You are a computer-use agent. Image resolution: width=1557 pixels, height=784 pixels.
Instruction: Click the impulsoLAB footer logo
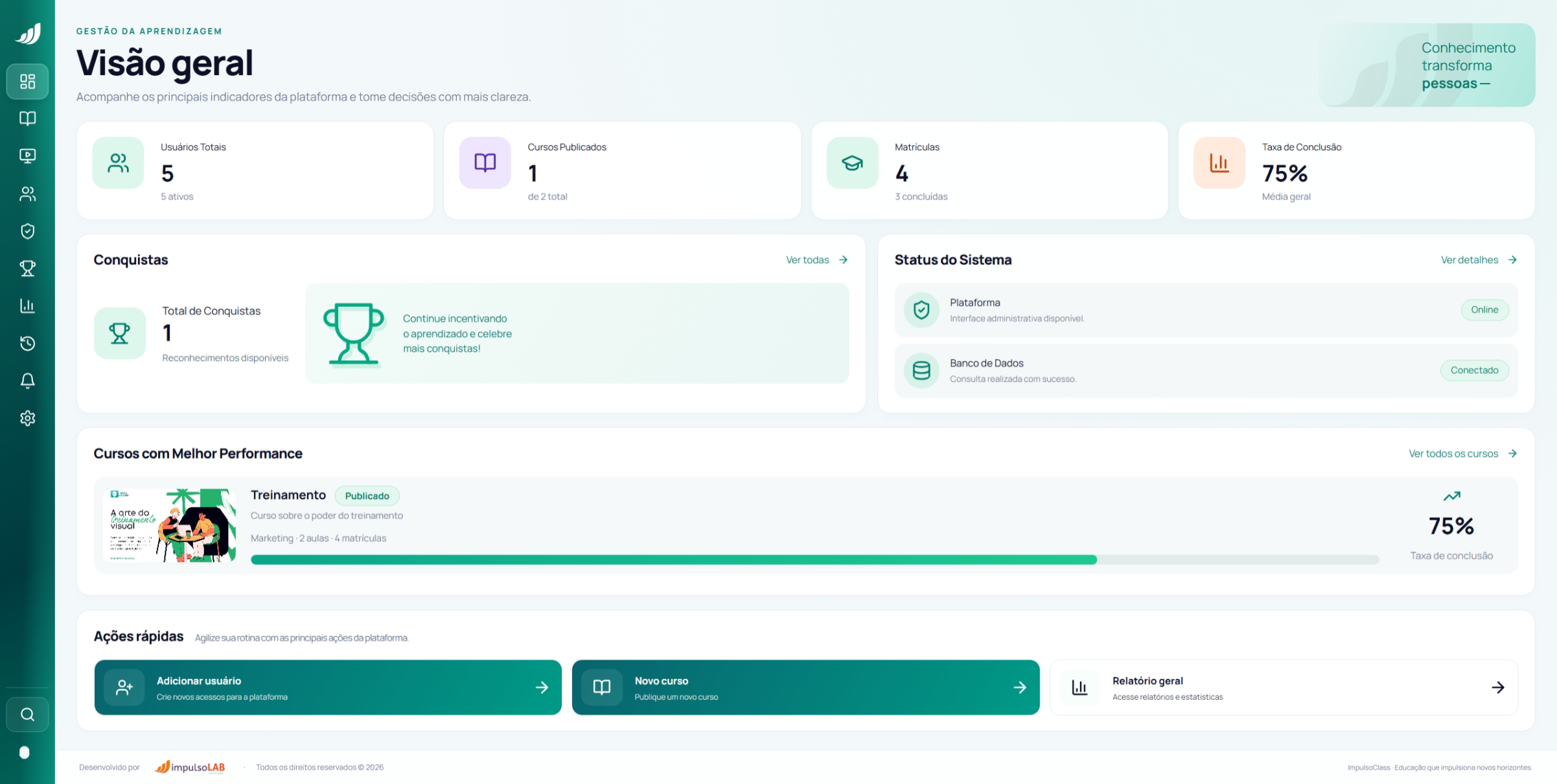pos(190,767)
